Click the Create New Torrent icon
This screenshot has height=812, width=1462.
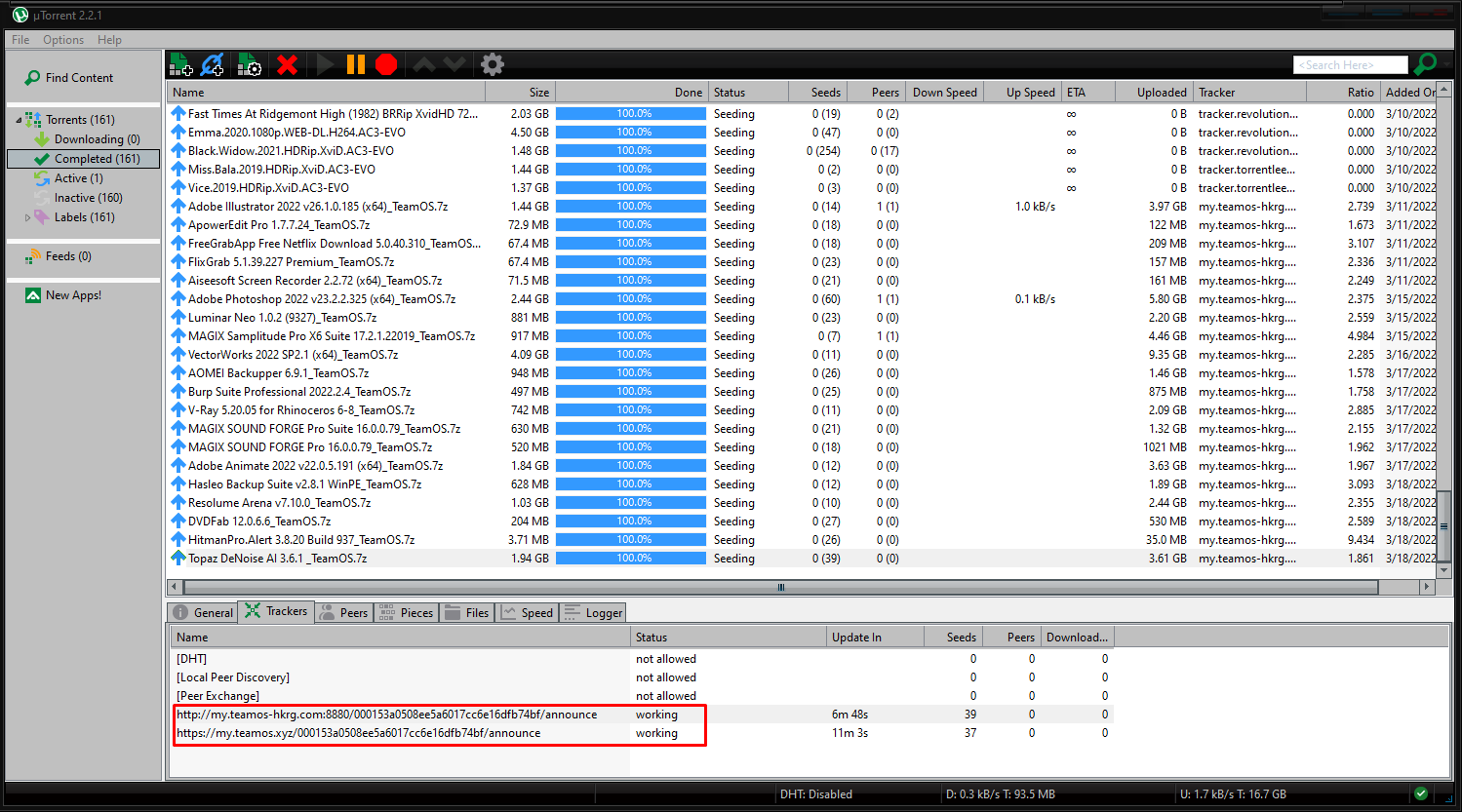pyautogui.click(x=250, y=64)
